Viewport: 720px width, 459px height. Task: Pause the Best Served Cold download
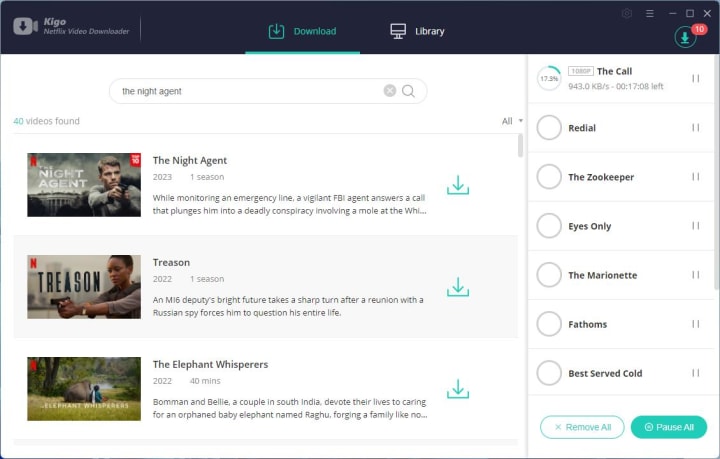[696, 373]
